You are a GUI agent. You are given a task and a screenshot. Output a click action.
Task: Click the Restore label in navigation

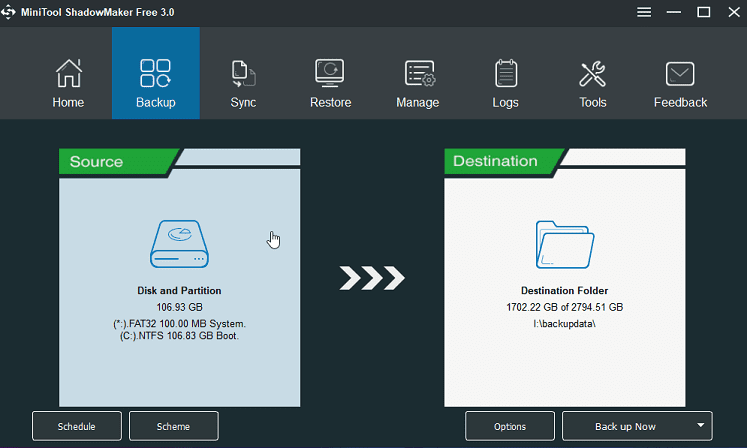pos(331,102)
